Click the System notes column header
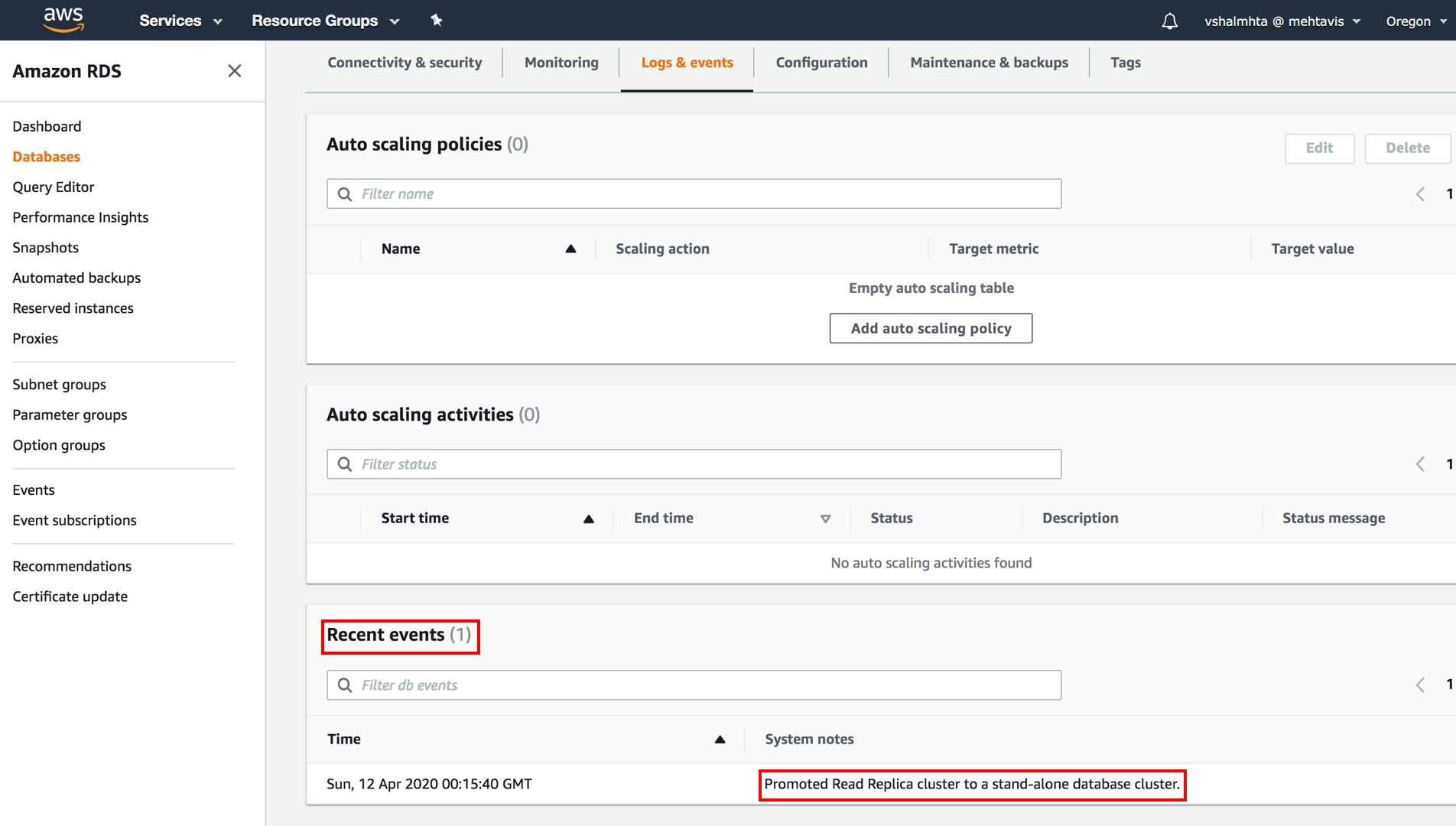The width and height of the screenshot is (1456, 826). pyautogui.click(x=809, y=740)
